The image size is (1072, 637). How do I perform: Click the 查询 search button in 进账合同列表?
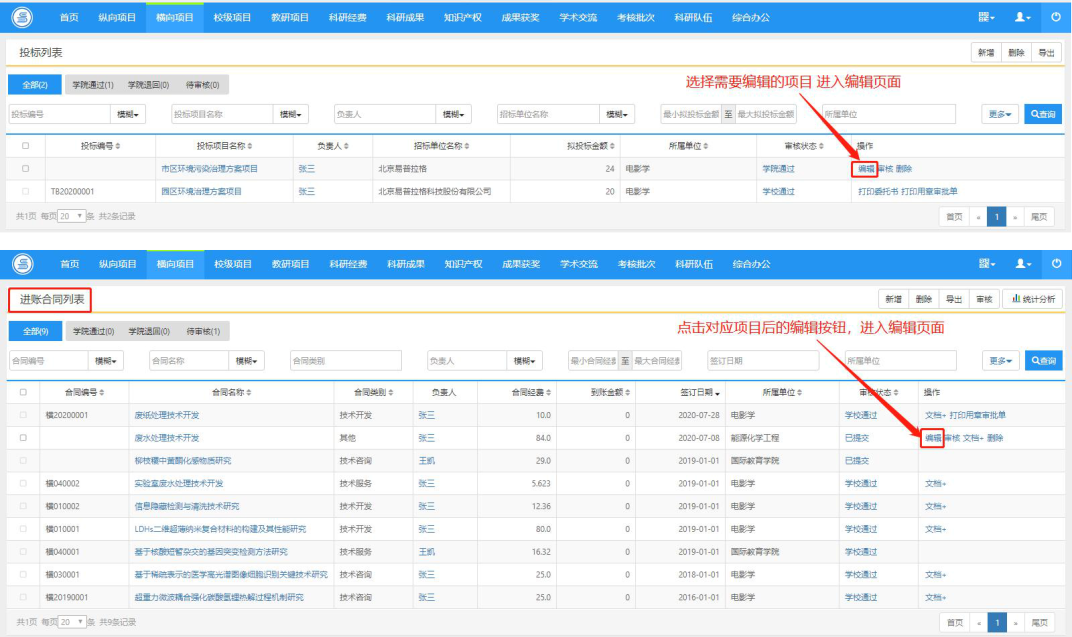[x=1043, y=360]
